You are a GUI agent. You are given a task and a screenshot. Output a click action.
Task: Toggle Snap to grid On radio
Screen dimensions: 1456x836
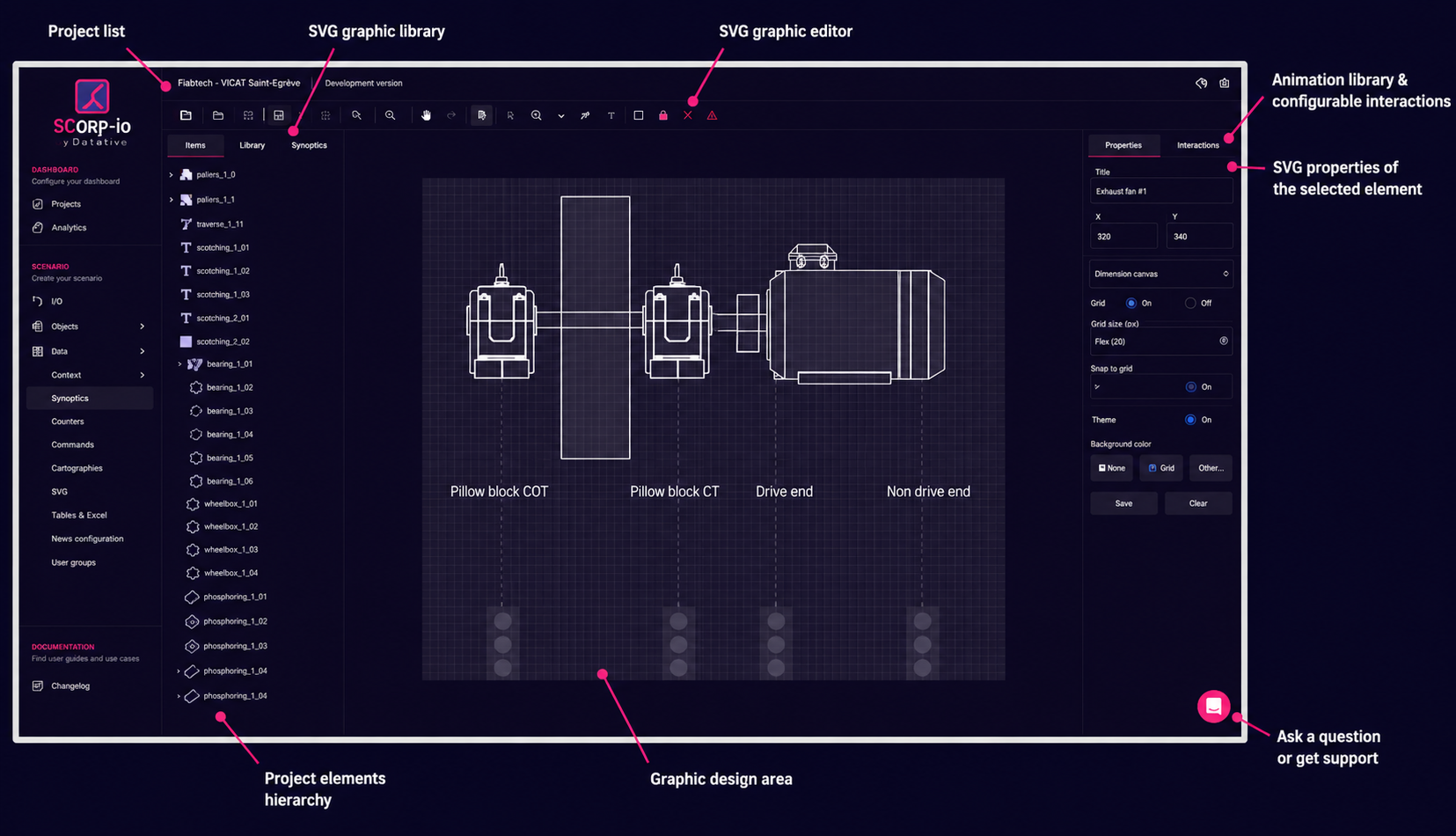(1190, 386)
